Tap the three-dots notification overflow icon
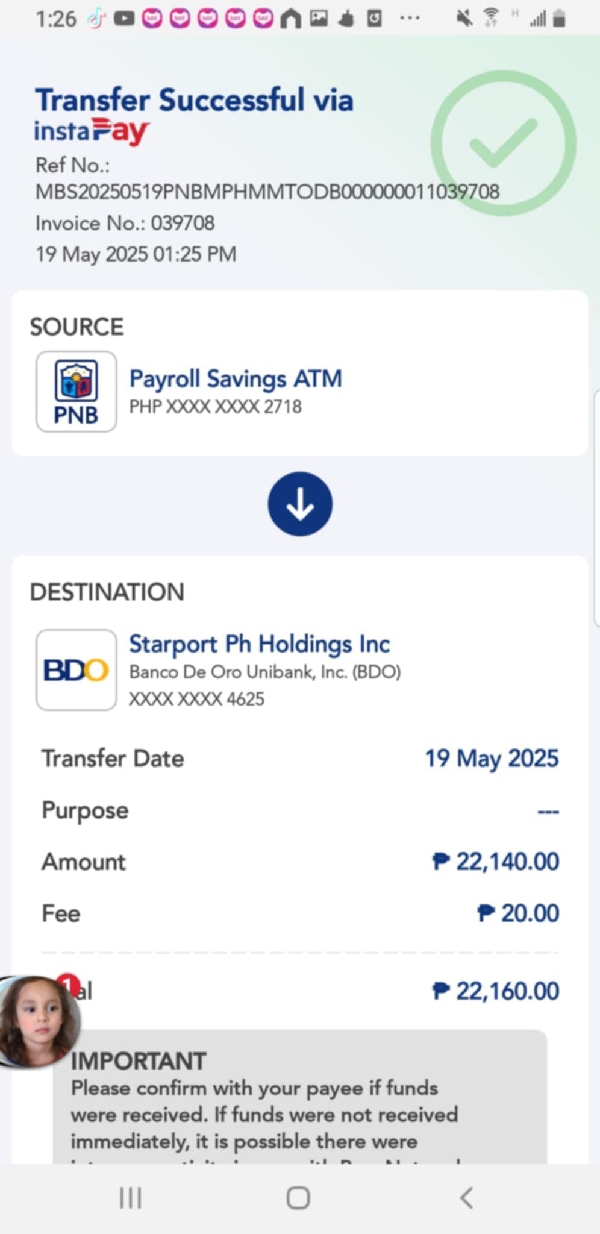The image size is (600, 1234). pyautogui.click(x=409, y=18)
